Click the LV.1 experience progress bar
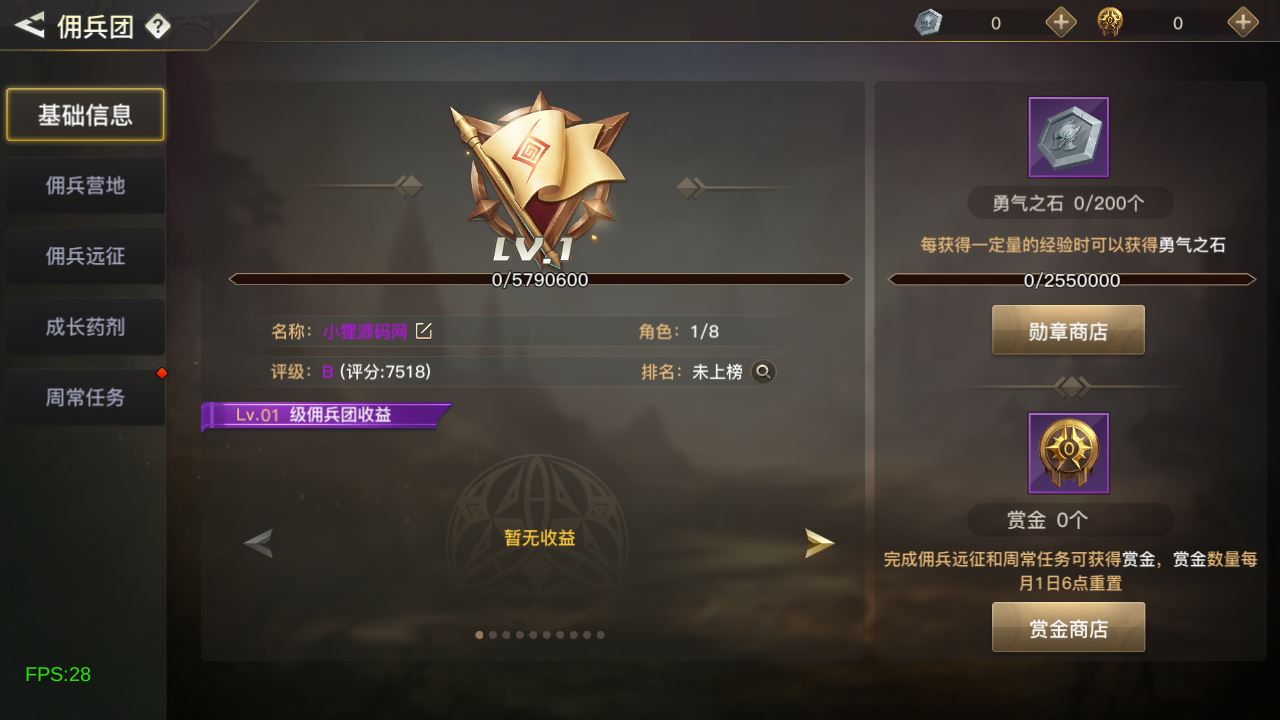Screen dimensions: 1280x720 pos(540,280)
